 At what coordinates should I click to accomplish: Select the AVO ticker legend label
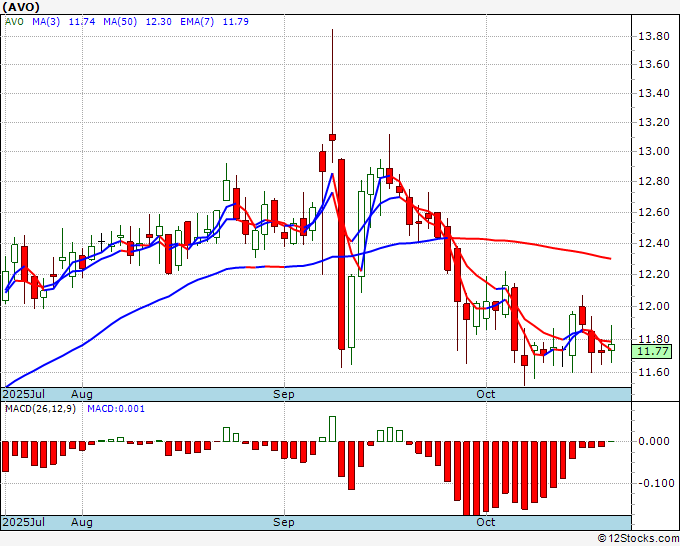click(x=14, y=21)
